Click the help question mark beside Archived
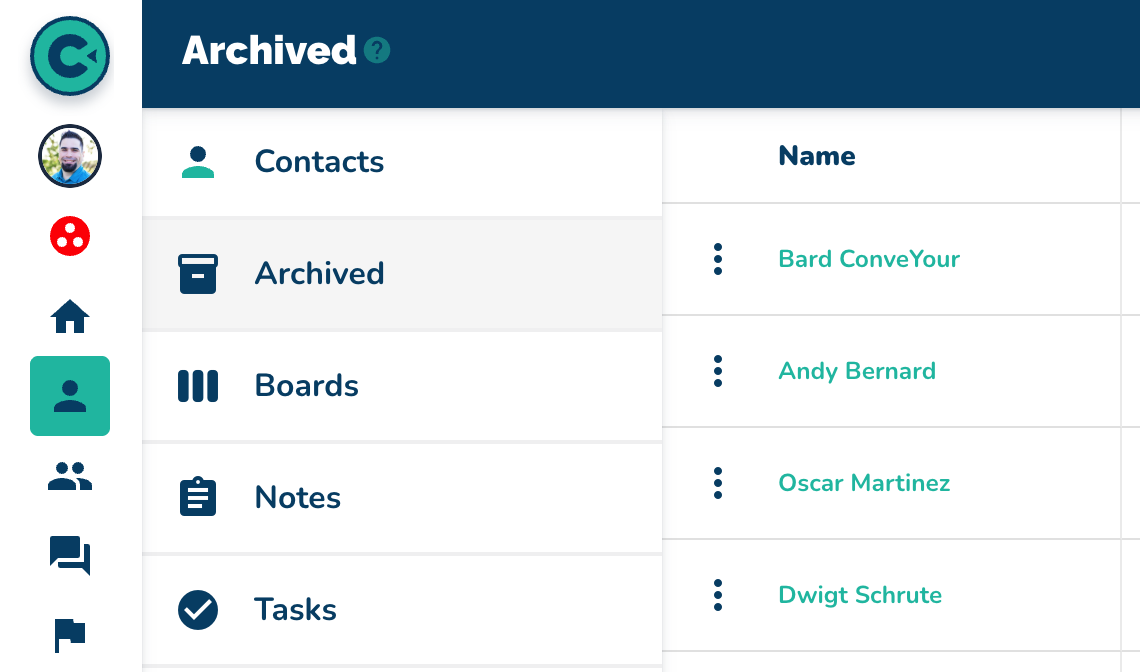 (x=377, y=50)
